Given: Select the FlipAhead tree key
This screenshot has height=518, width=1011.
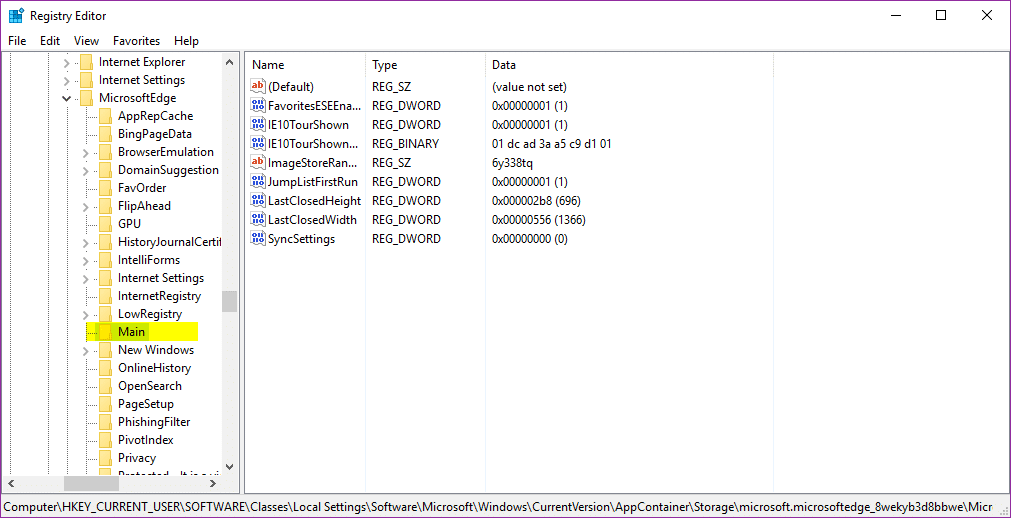Looking at the screenshot, I should pos(145,206).
